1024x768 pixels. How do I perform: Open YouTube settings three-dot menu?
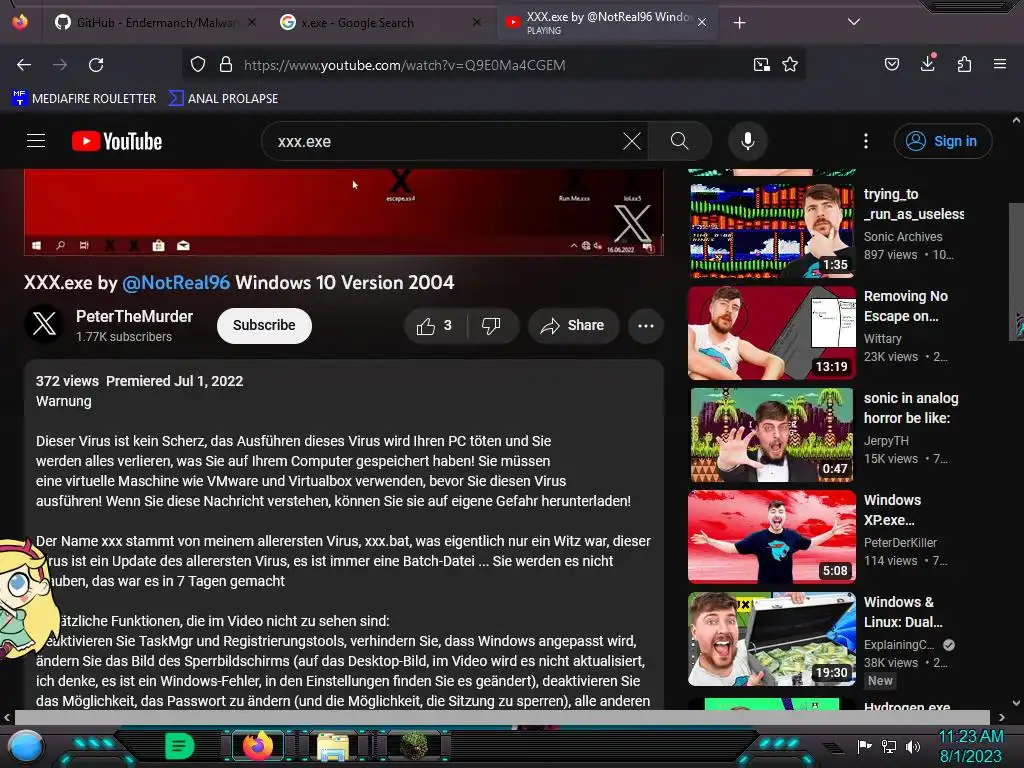[x=866, y=141]
